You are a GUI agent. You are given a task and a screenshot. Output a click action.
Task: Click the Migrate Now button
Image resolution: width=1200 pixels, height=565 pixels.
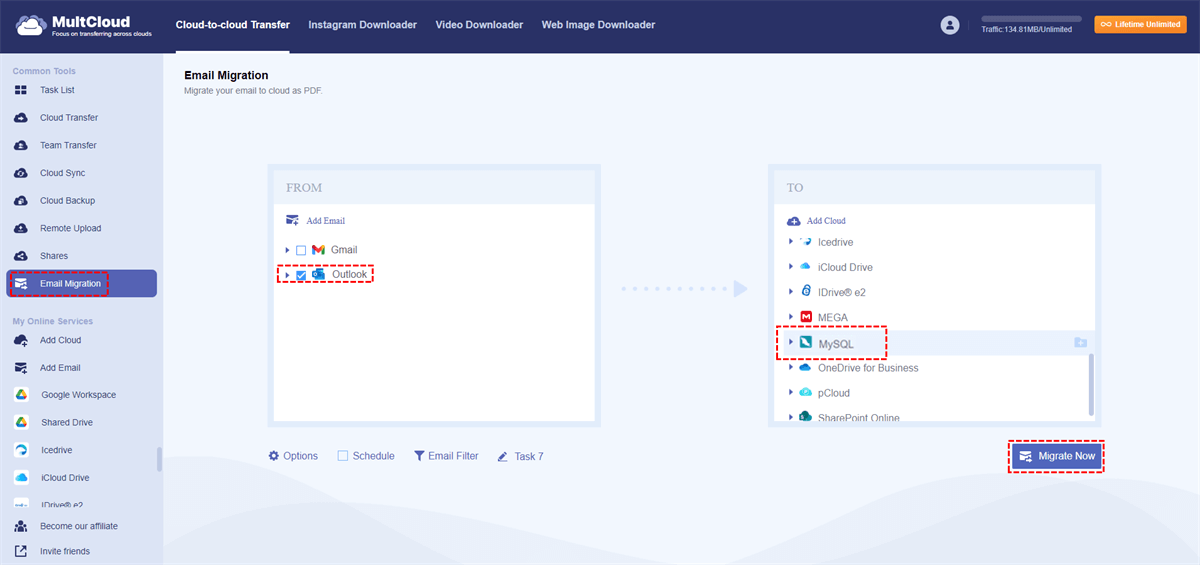point(1056,456)
